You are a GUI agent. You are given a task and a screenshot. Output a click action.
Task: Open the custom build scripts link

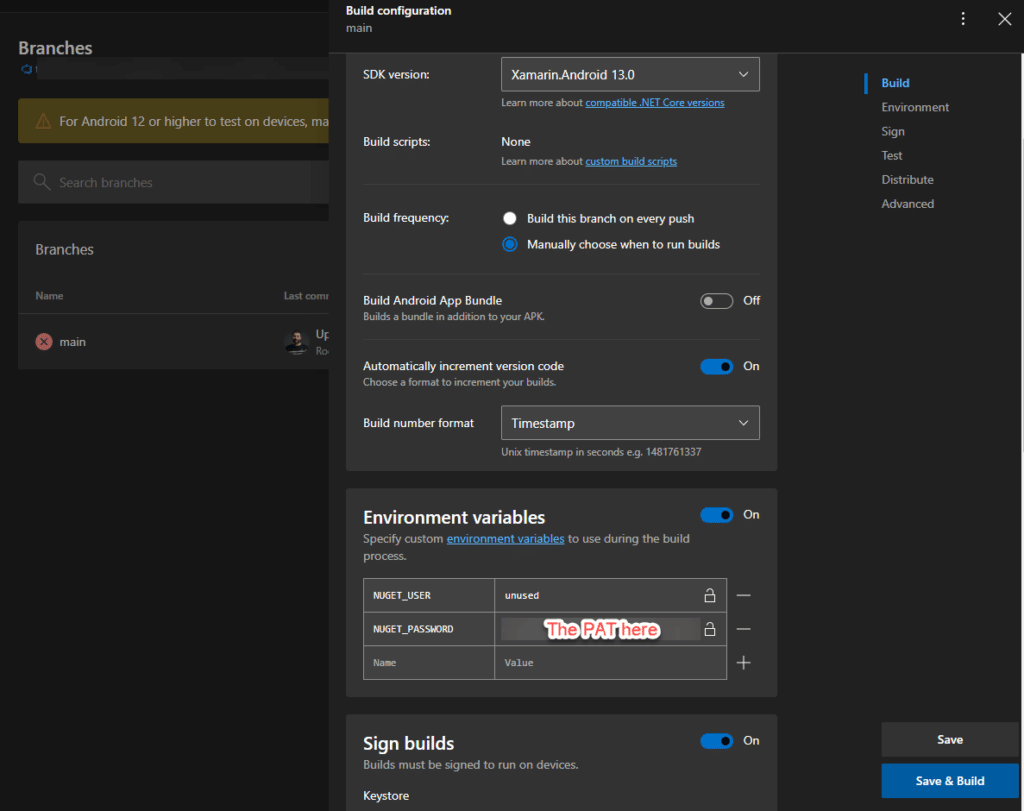(x=631, y=161)
